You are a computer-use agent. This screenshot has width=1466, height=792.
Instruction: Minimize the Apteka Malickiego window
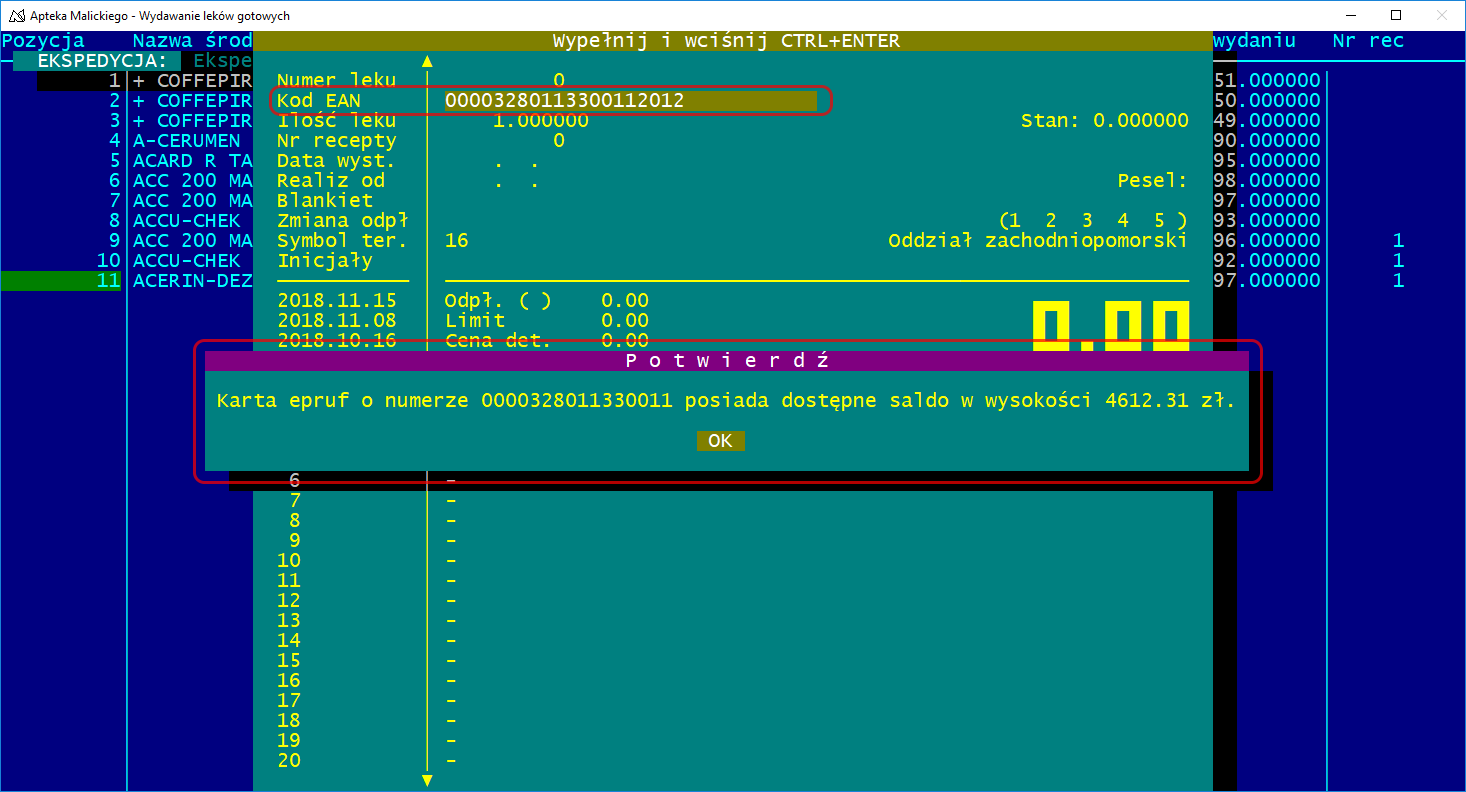click(1350, 16)
